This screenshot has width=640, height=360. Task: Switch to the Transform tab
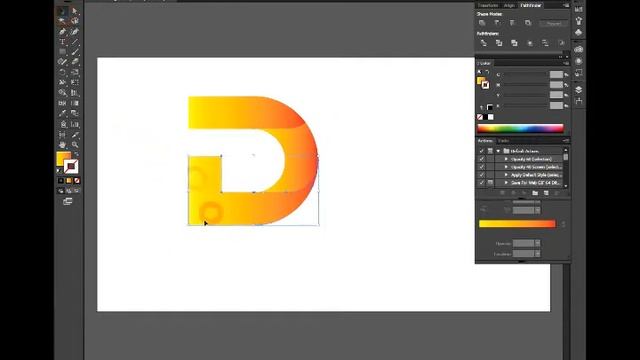[488, 5]
